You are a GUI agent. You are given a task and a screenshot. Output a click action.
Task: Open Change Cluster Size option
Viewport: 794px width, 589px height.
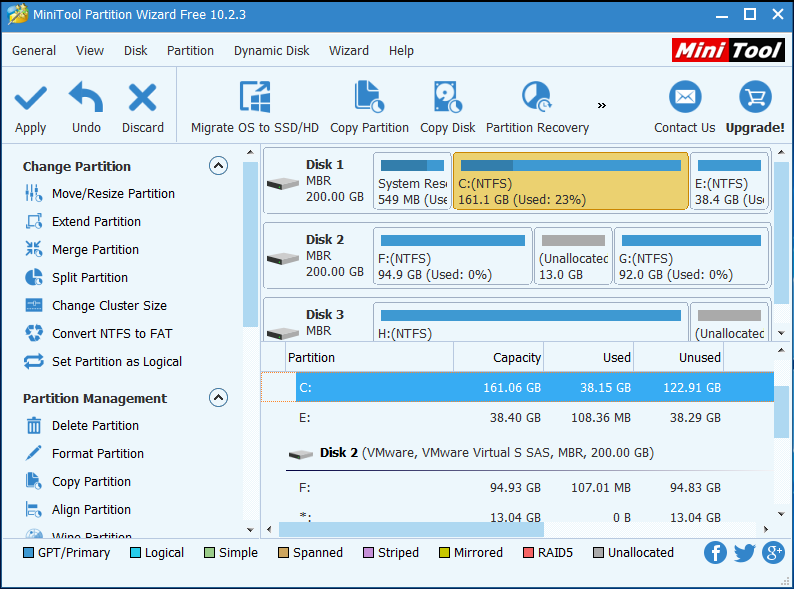coord(96,305)
